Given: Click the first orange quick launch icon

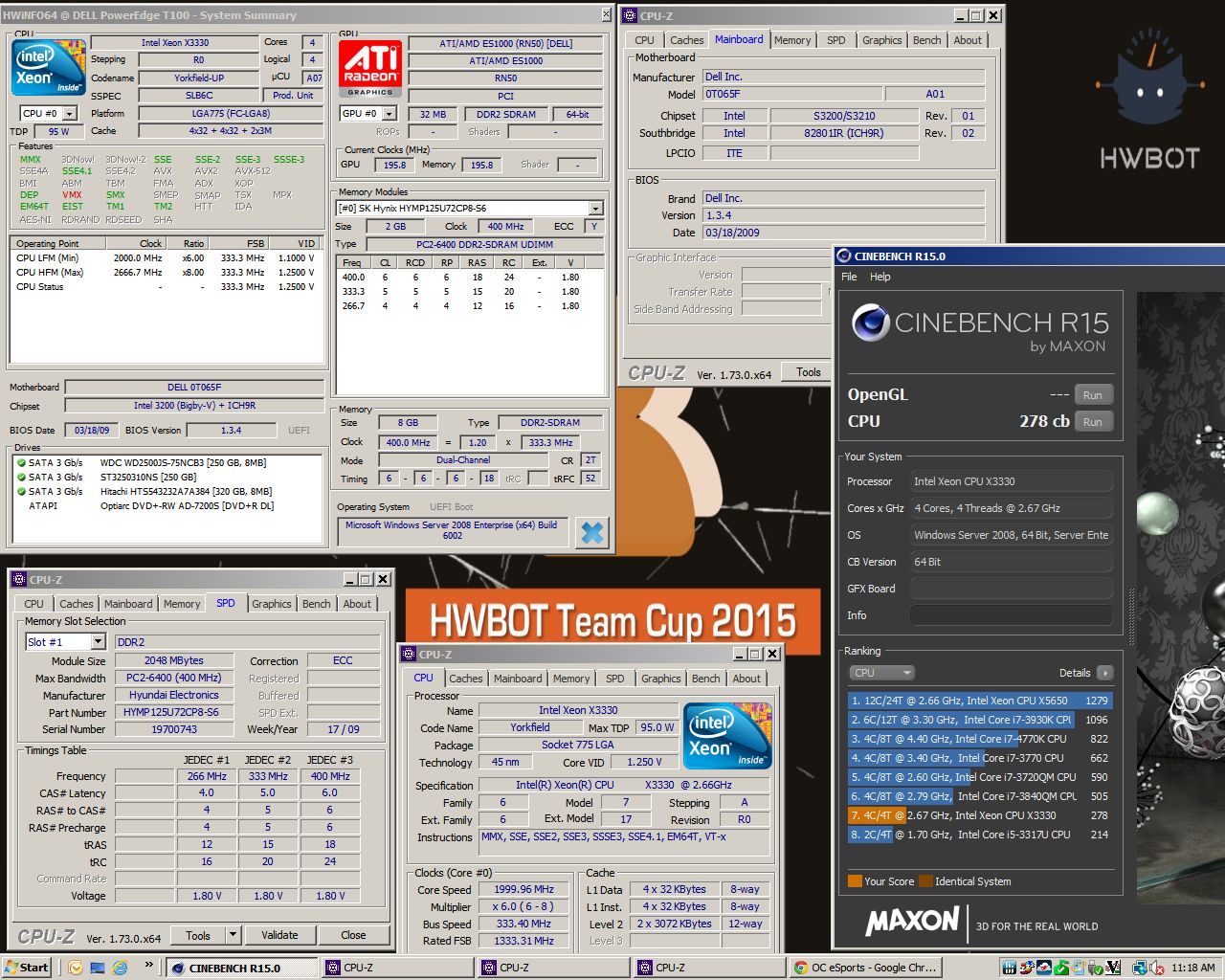Looking at the screenshot, I should 75,968.
